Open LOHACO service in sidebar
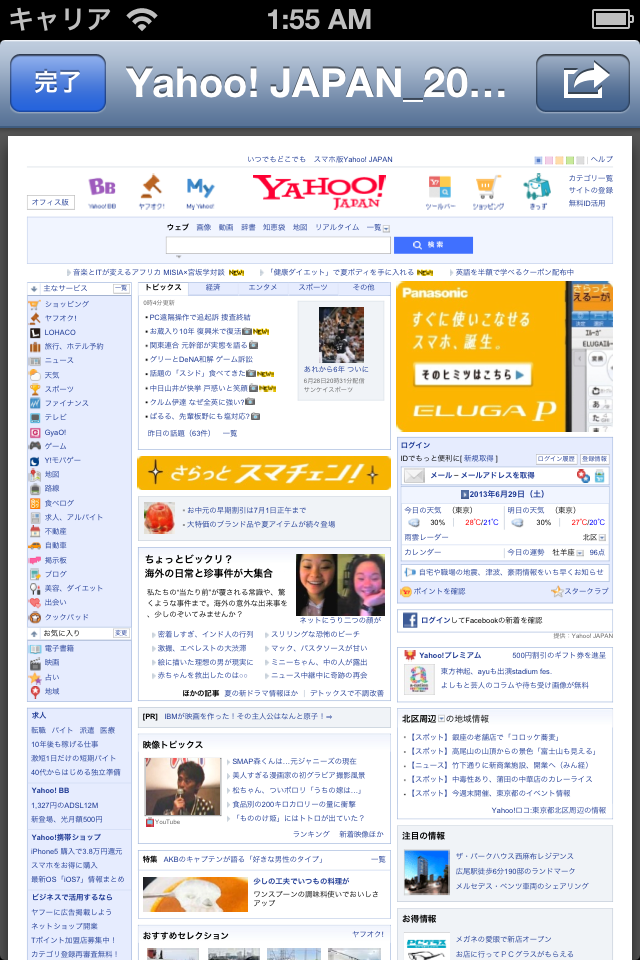Screen dimensions: 640x960 tap(60, 332)
